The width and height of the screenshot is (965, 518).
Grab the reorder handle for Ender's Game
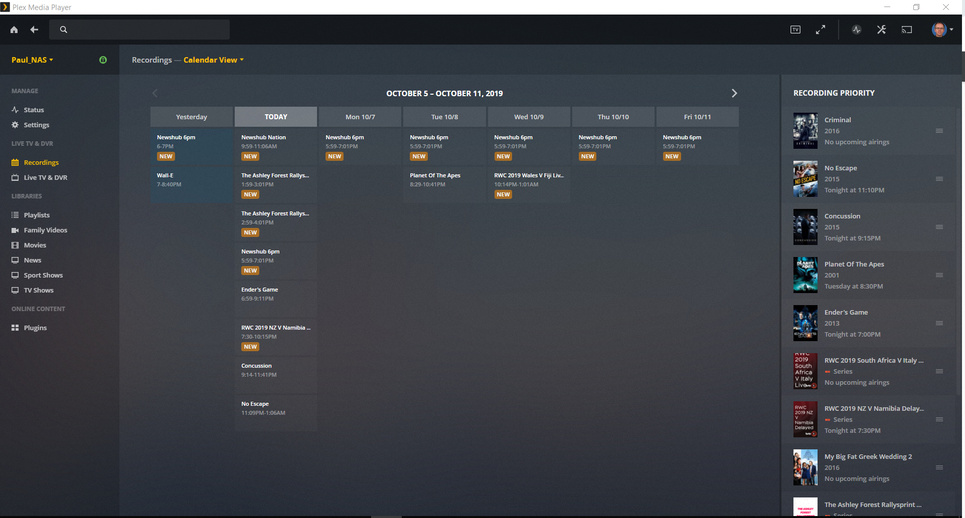(x=939, y=323)
